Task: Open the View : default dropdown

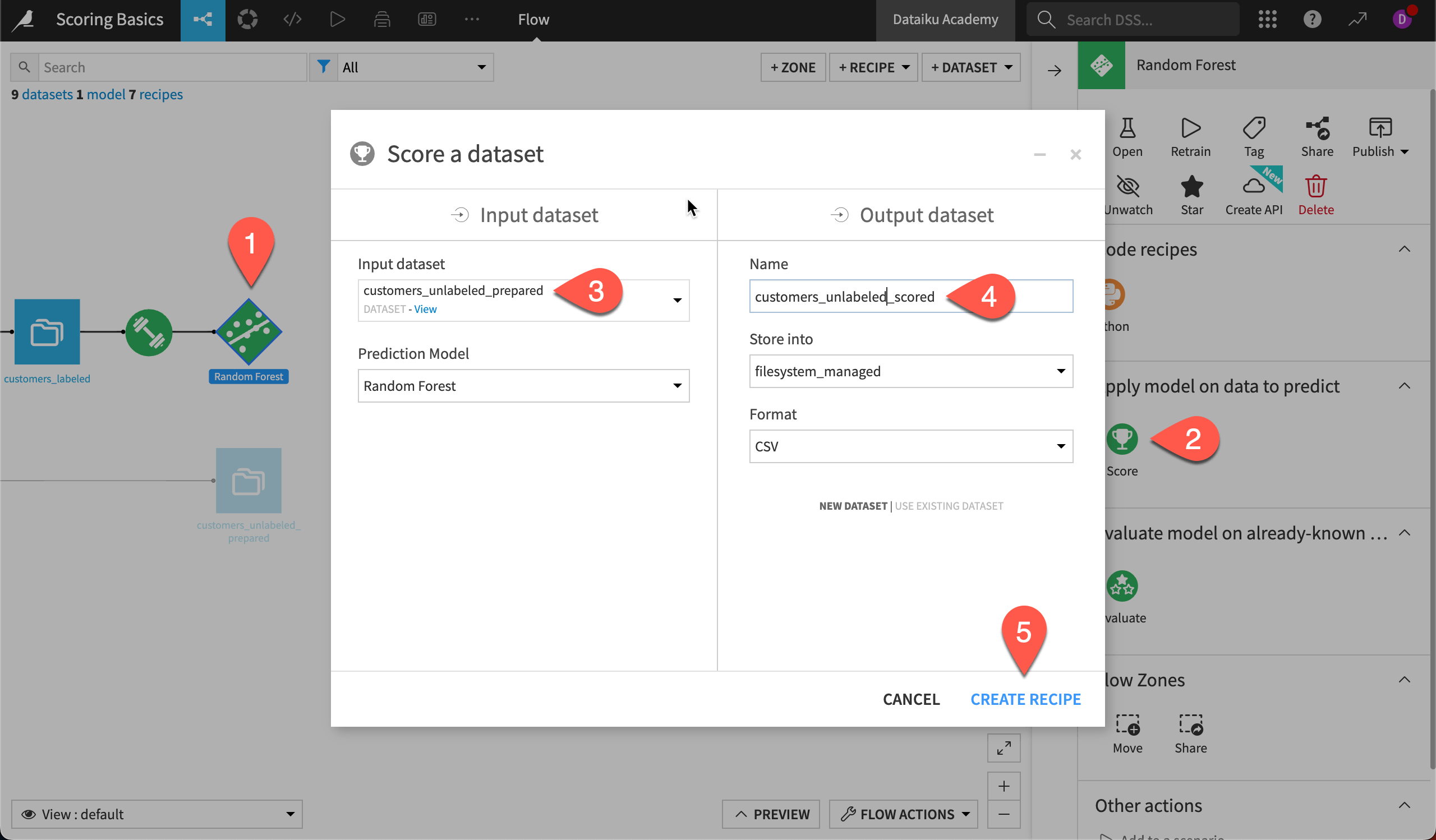Action: [x=157, y=814]
